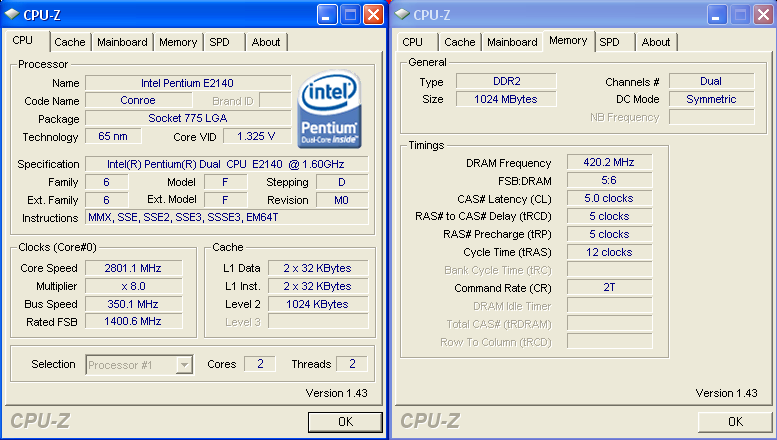Switch to Memory tab in left CPU-Z window

pos(178,42)
